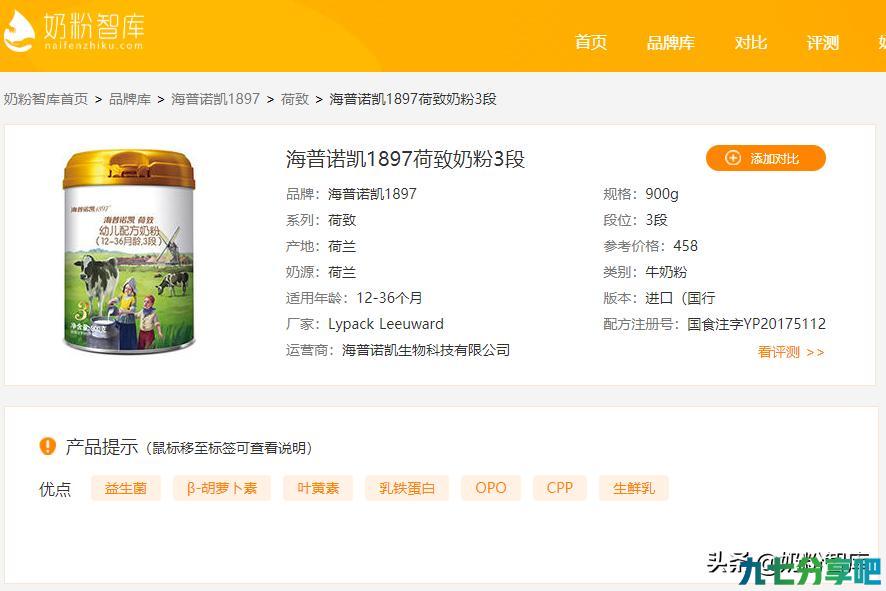The image size is (886, 591).
Task: Open the 品牌库 navigation menu item
Action: point(671,42)
